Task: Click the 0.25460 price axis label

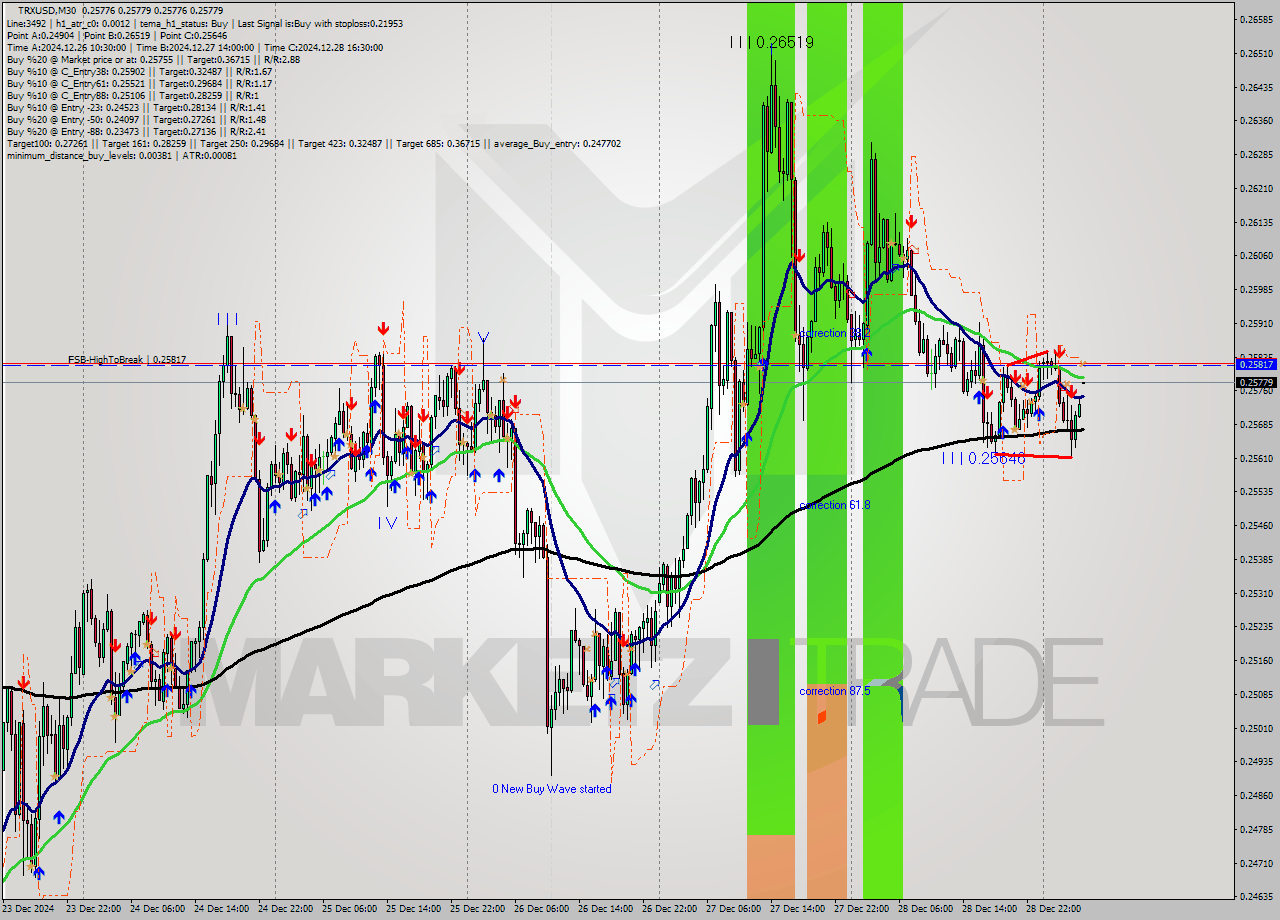Action: click(1257, 525)
